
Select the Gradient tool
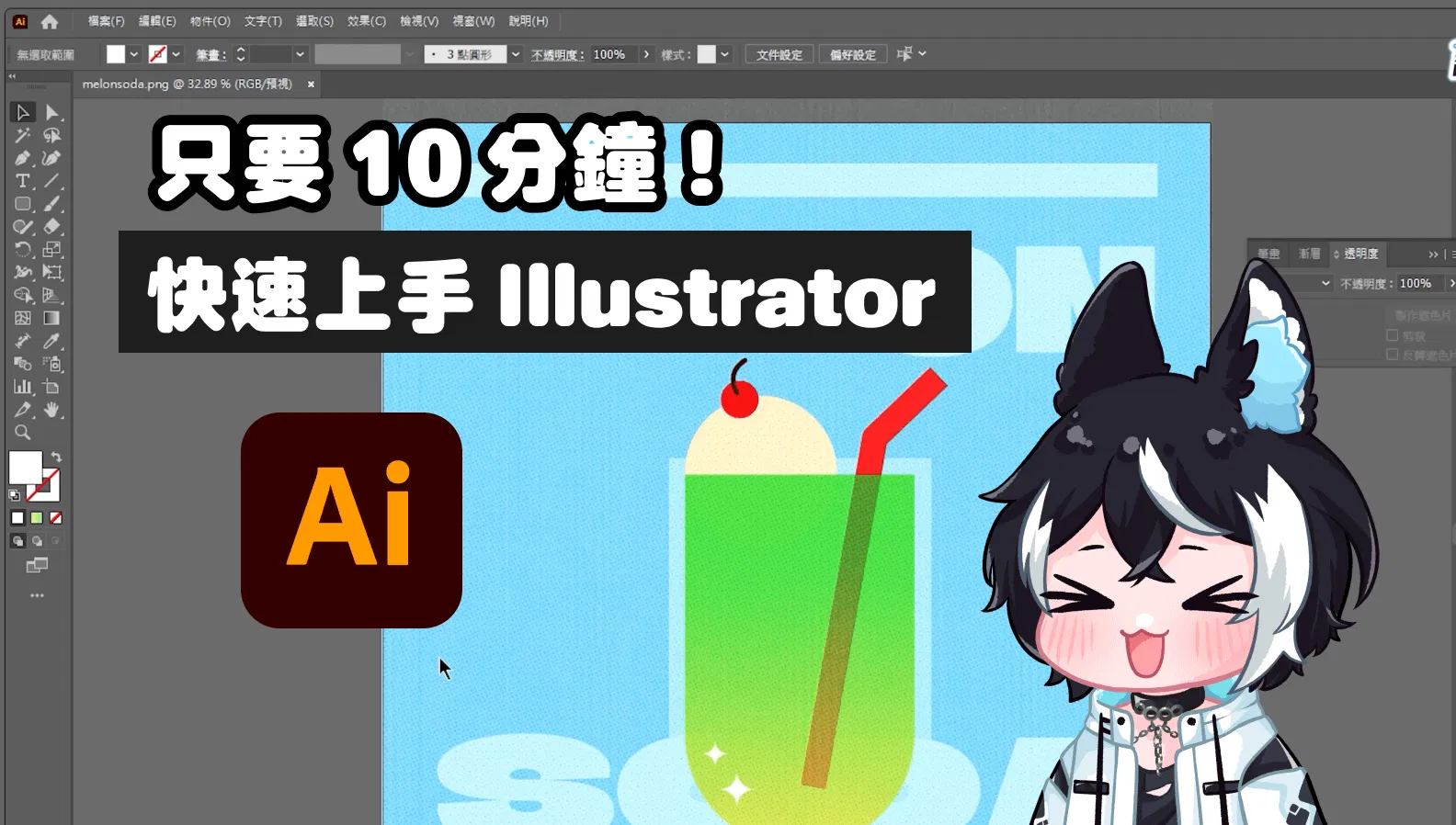pyautogui.click(x=52, y=318)
